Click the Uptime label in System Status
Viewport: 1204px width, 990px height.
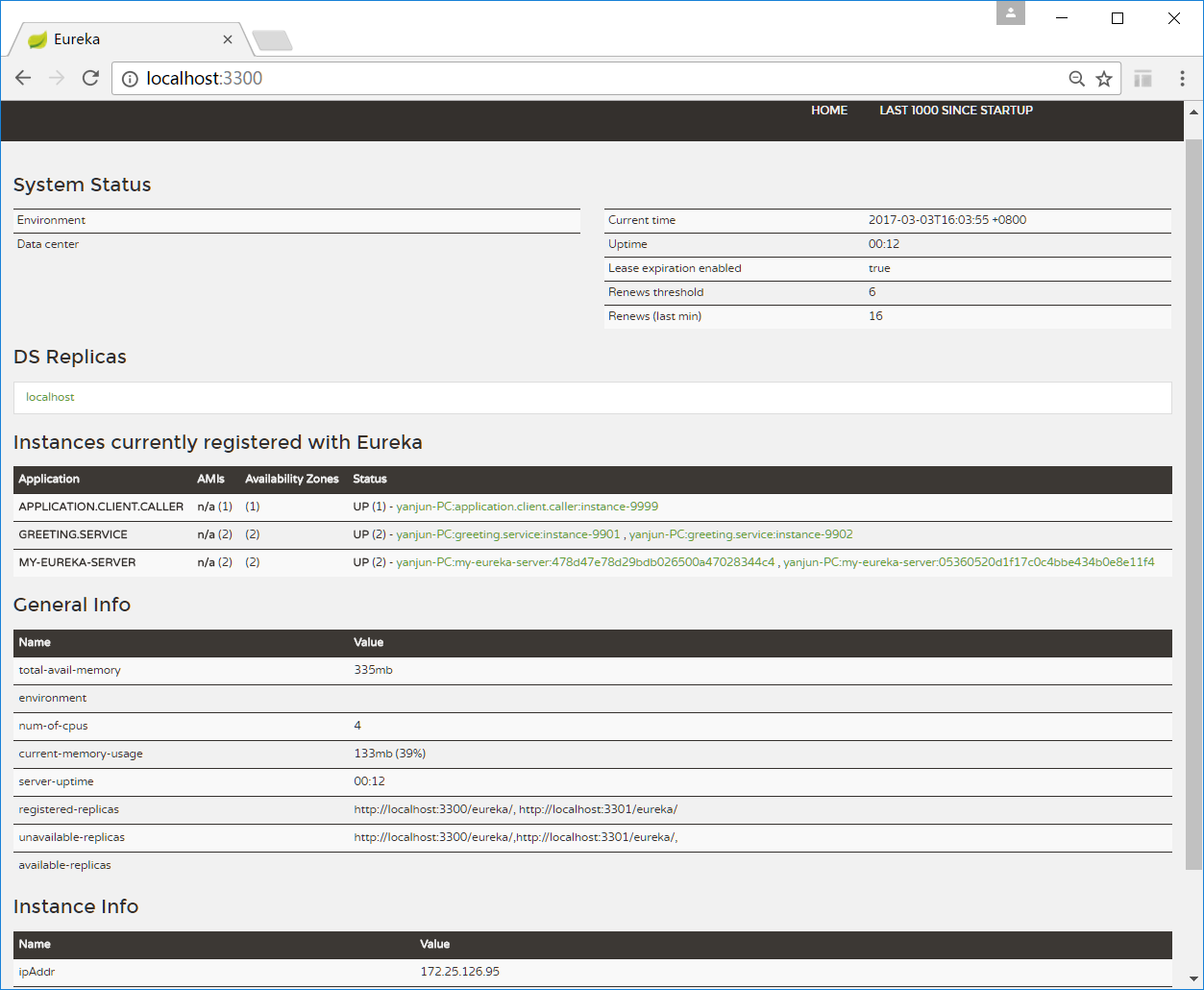pyautogui.click(x=627, y=244)
